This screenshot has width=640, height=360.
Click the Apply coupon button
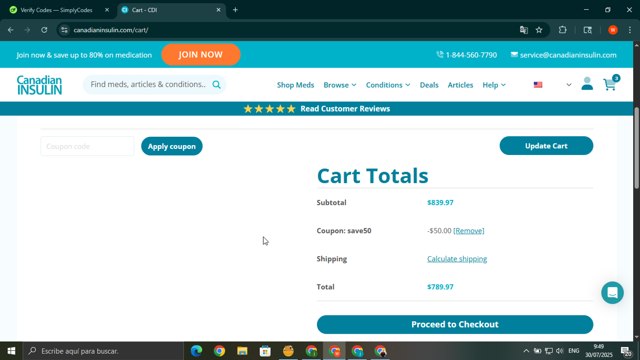(172, 146)
